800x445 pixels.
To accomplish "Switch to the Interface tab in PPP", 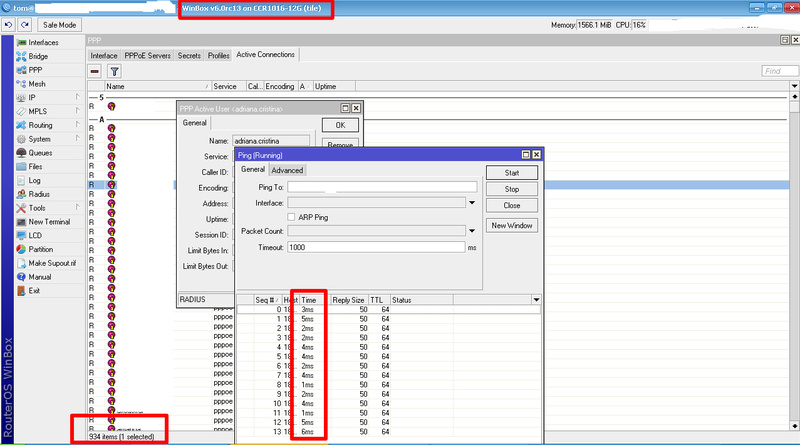I will tap(104, 55).
